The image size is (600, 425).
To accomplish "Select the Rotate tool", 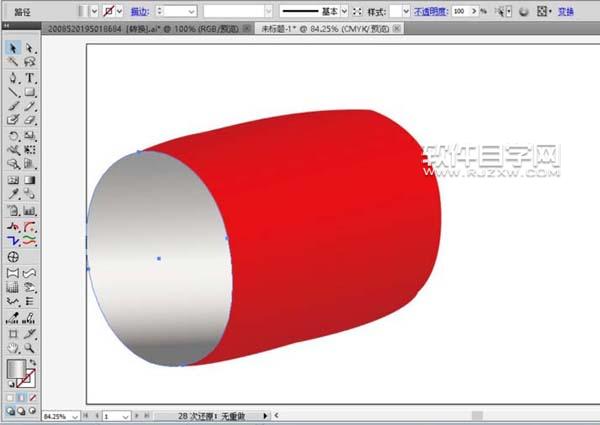I will pos(13,136).
